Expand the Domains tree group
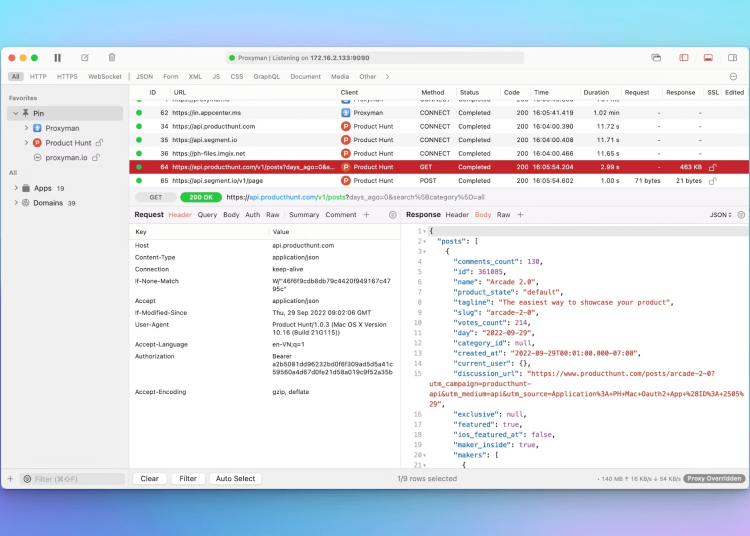This screenshot has height=536, width=750. point(16,203)
